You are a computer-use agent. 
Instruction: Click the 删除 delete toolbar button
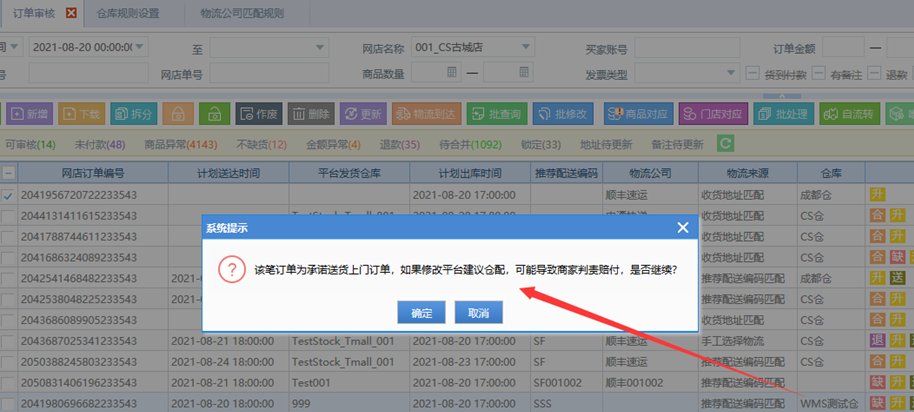coord(311,114)
